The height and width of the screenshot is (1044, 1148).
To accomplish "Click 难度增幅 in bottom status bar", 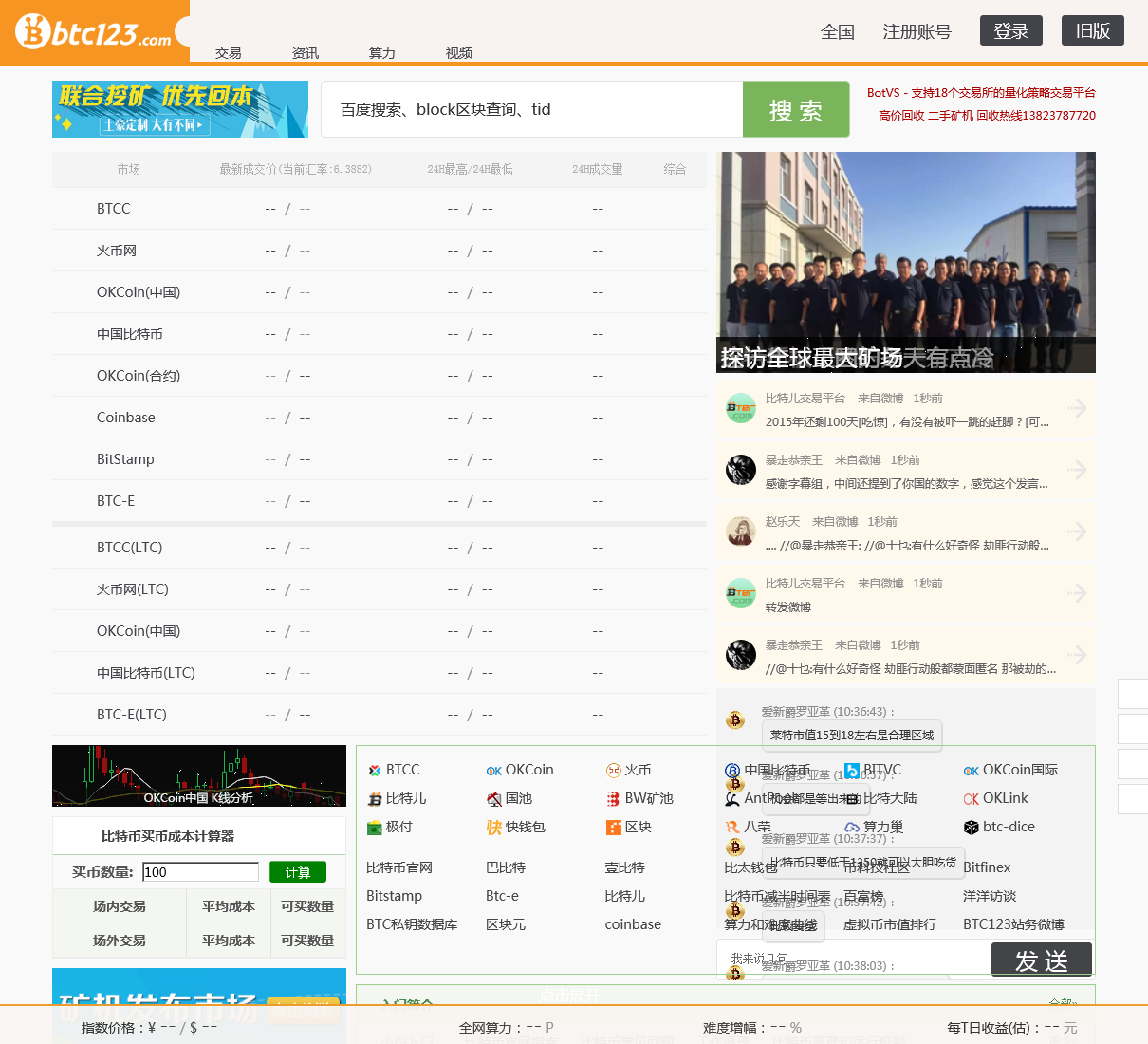I will [x=752, y=1028].
